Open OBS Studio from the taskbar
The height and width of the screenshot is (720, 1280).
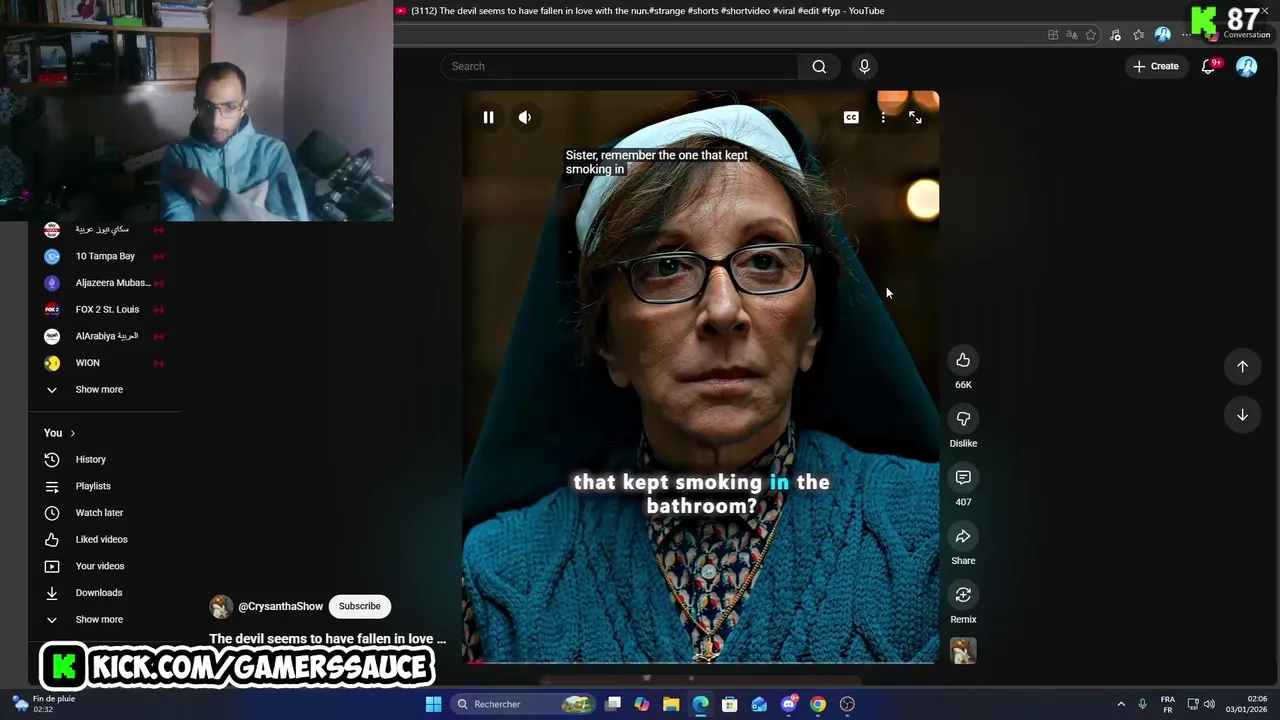pyautogui.click(x=848, y=704)
